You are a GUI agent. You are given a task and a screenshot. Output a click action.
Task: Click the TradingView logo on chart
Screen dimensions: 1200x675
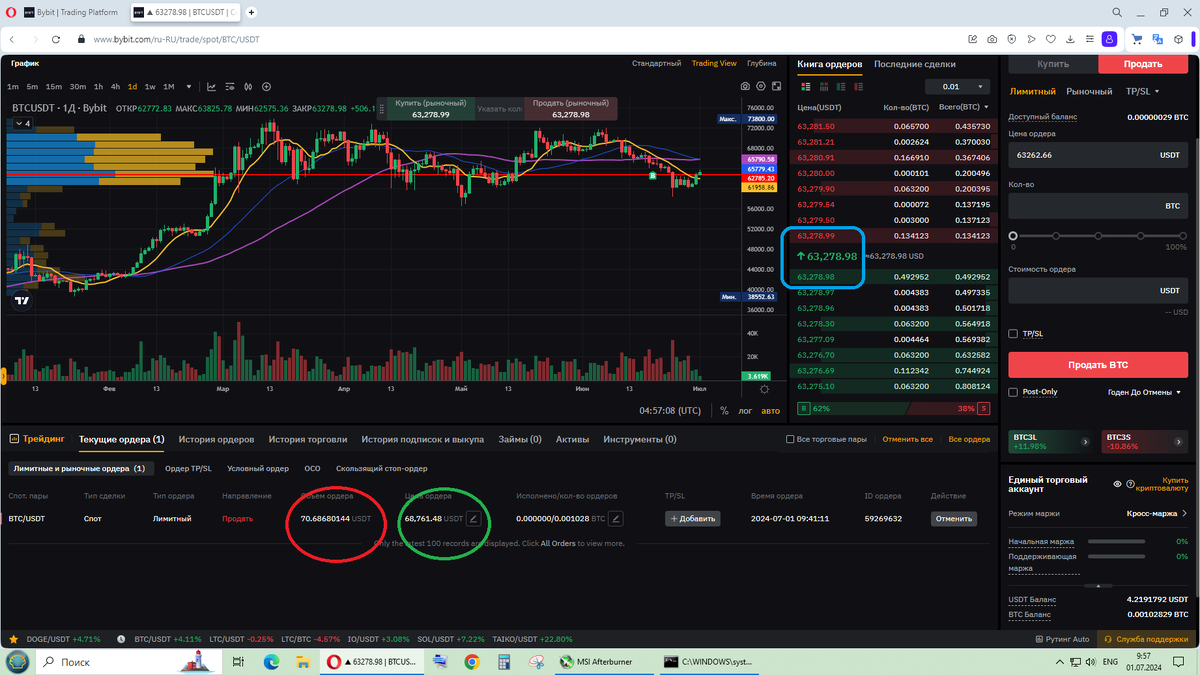click(22, 300)
